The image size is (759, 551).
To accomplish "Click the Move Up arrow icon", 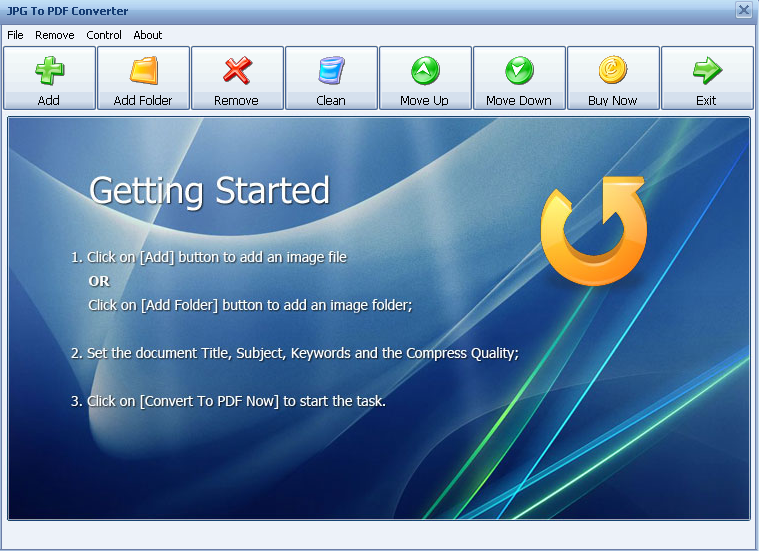I will pos(425,71).
